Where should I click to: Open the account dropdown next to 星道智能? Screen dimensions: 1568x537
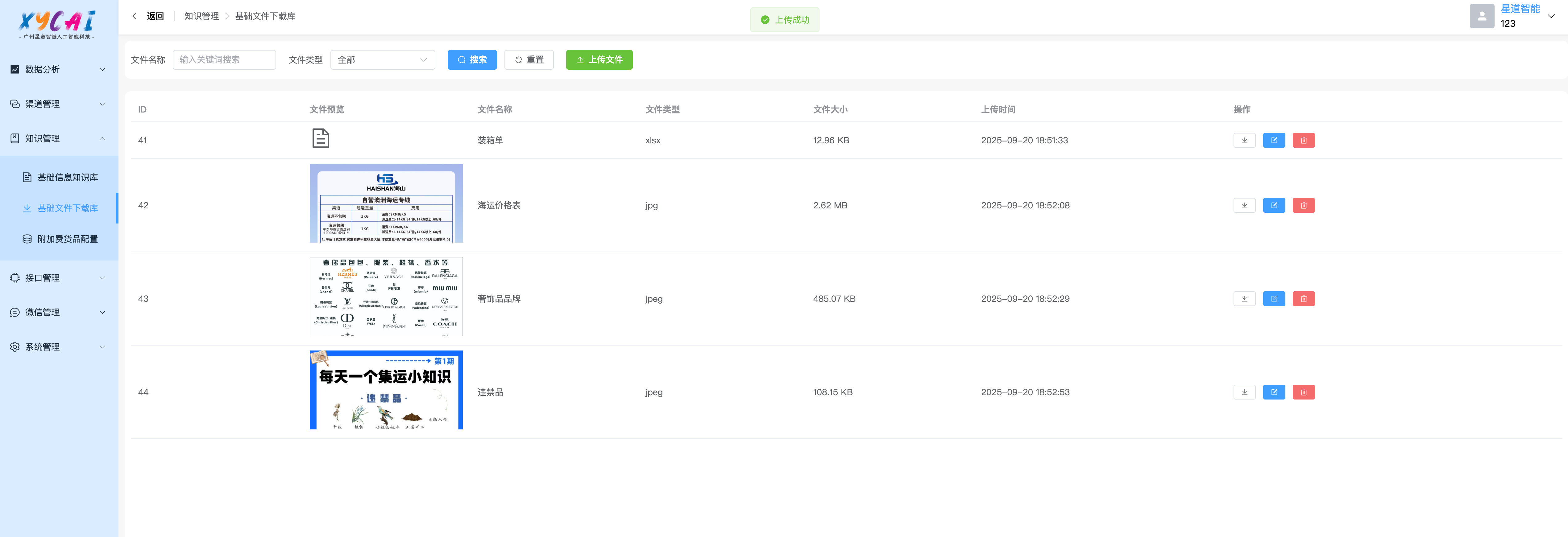1551,16
